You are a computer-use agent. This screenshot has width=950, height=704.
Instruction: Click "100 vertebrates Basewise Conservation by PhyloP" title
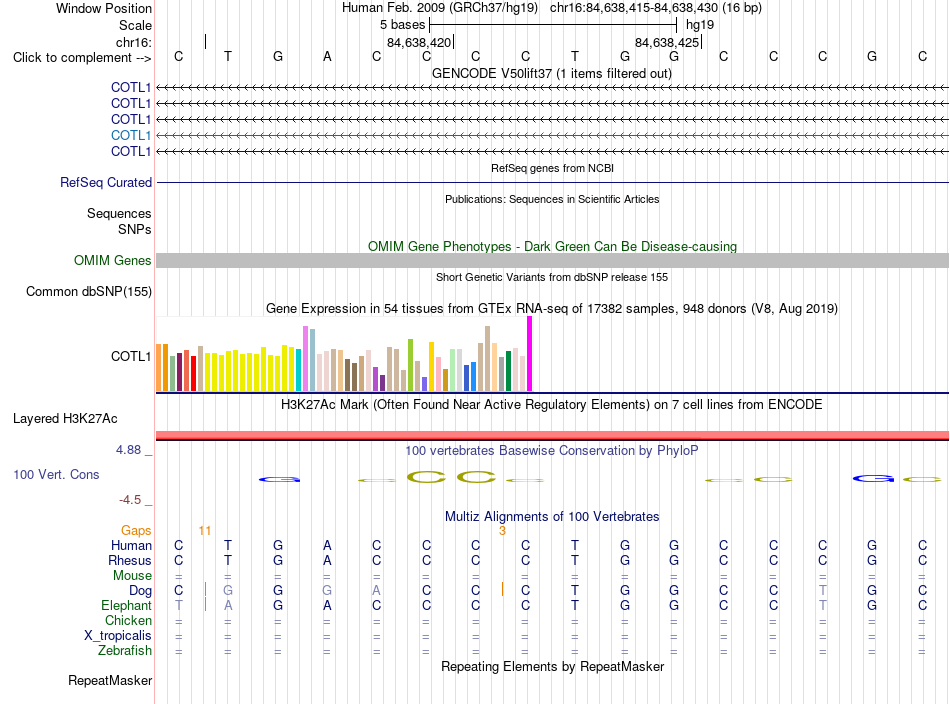coord(551,451)
